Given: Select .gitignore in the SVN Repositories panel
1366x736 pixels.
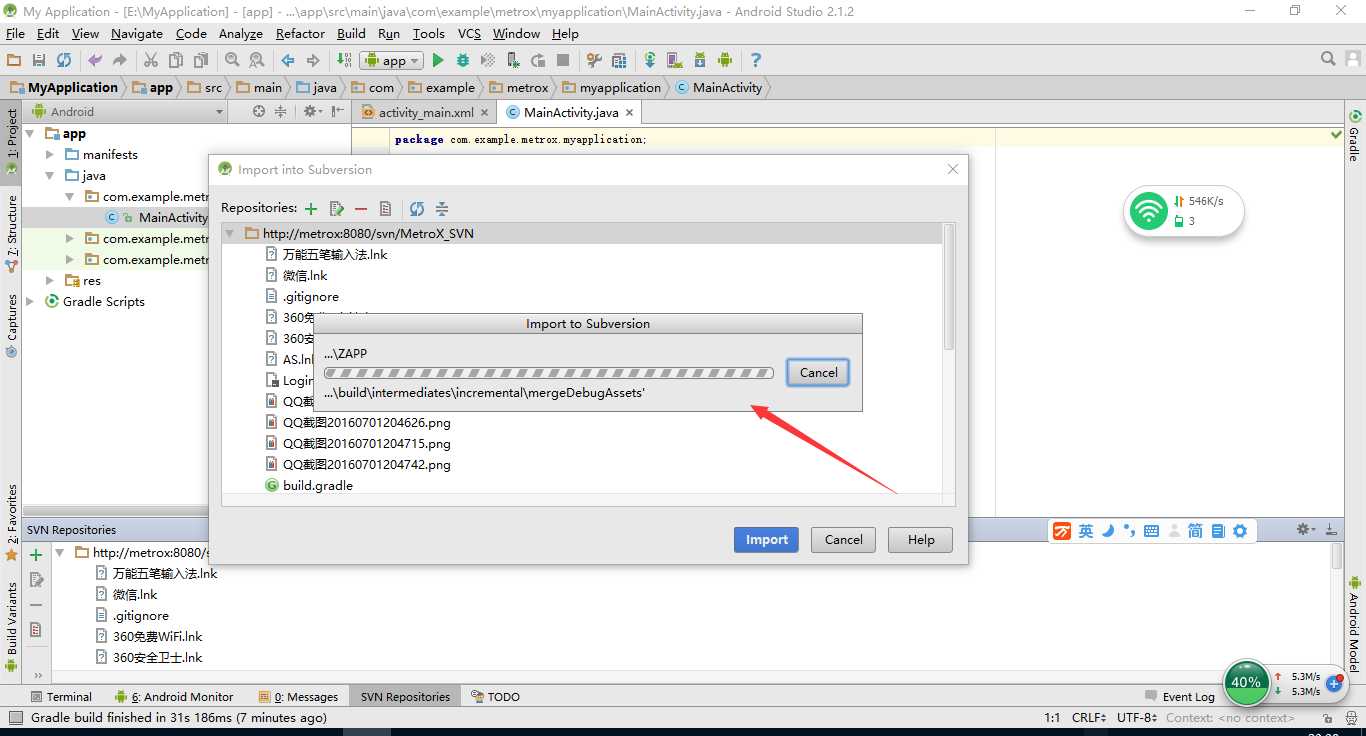Looking at the screenshot, I should [141, 616].
